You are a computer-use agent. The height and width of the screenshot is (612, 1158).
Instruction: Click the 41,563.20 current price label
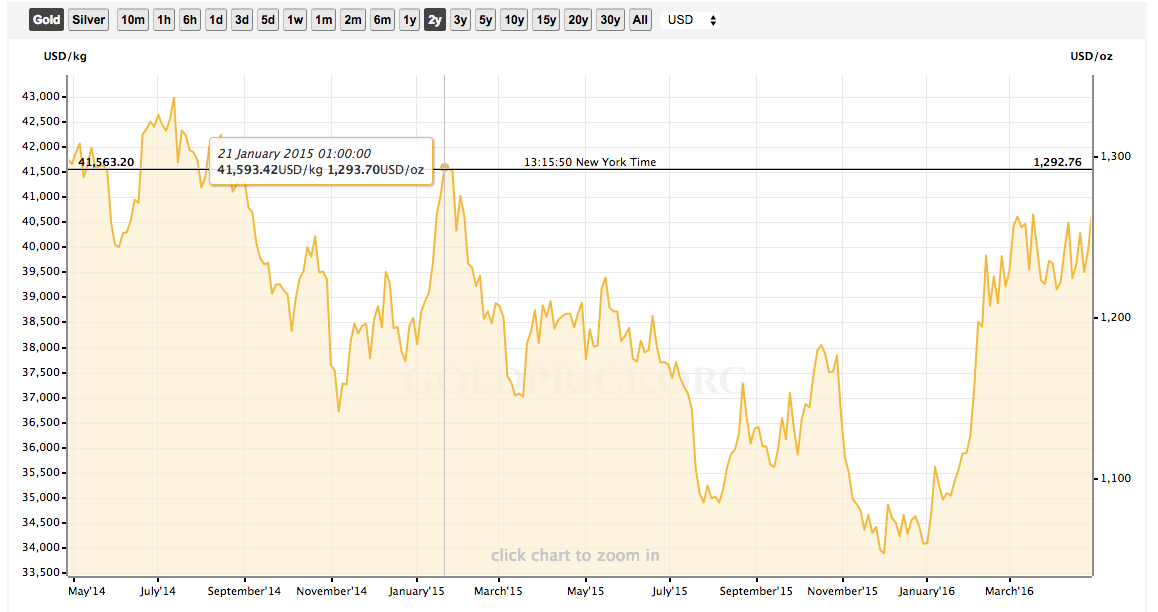click(x=106, y=162)
